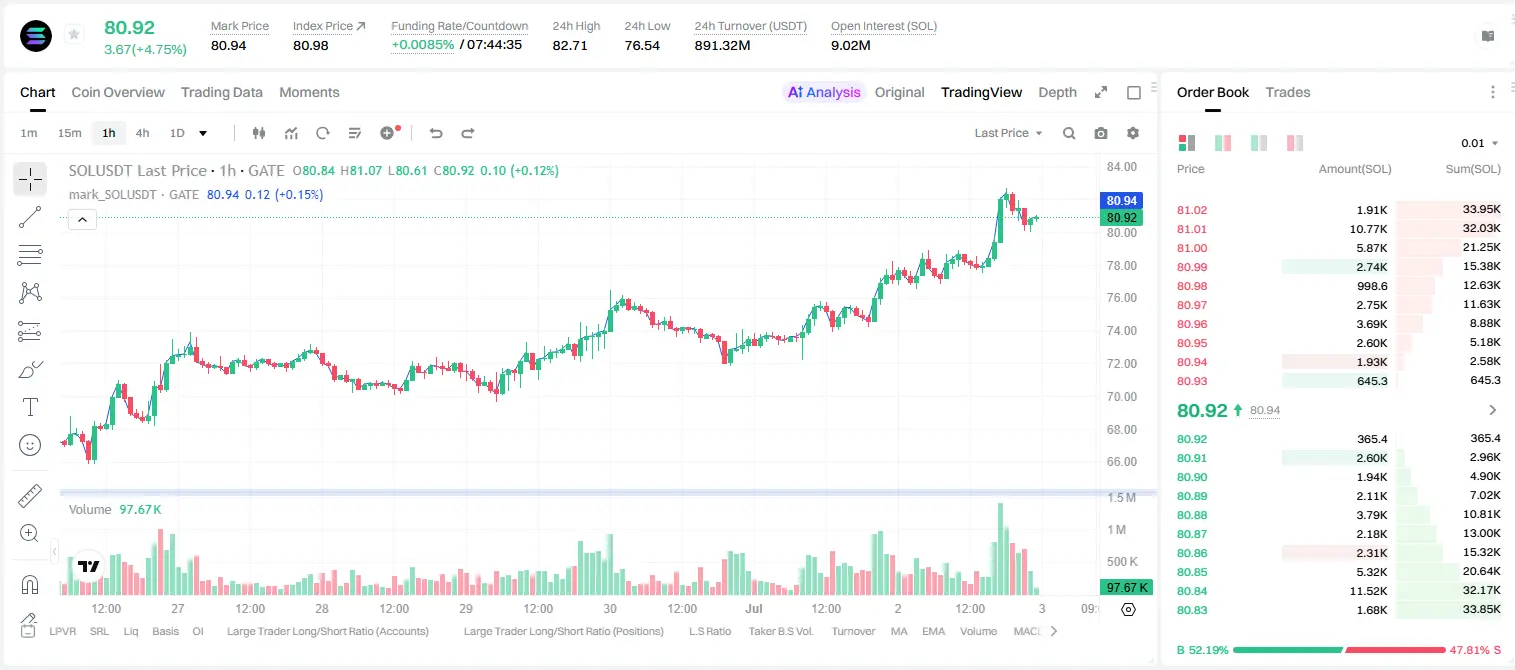Open the emoji sticker tool
The height and width of the screenshot is (670, 1515).
[x=30, y=445]
